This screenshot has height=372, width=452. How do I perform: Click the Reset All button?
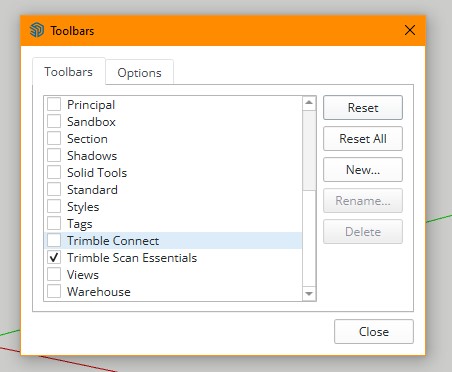point(363,138)
